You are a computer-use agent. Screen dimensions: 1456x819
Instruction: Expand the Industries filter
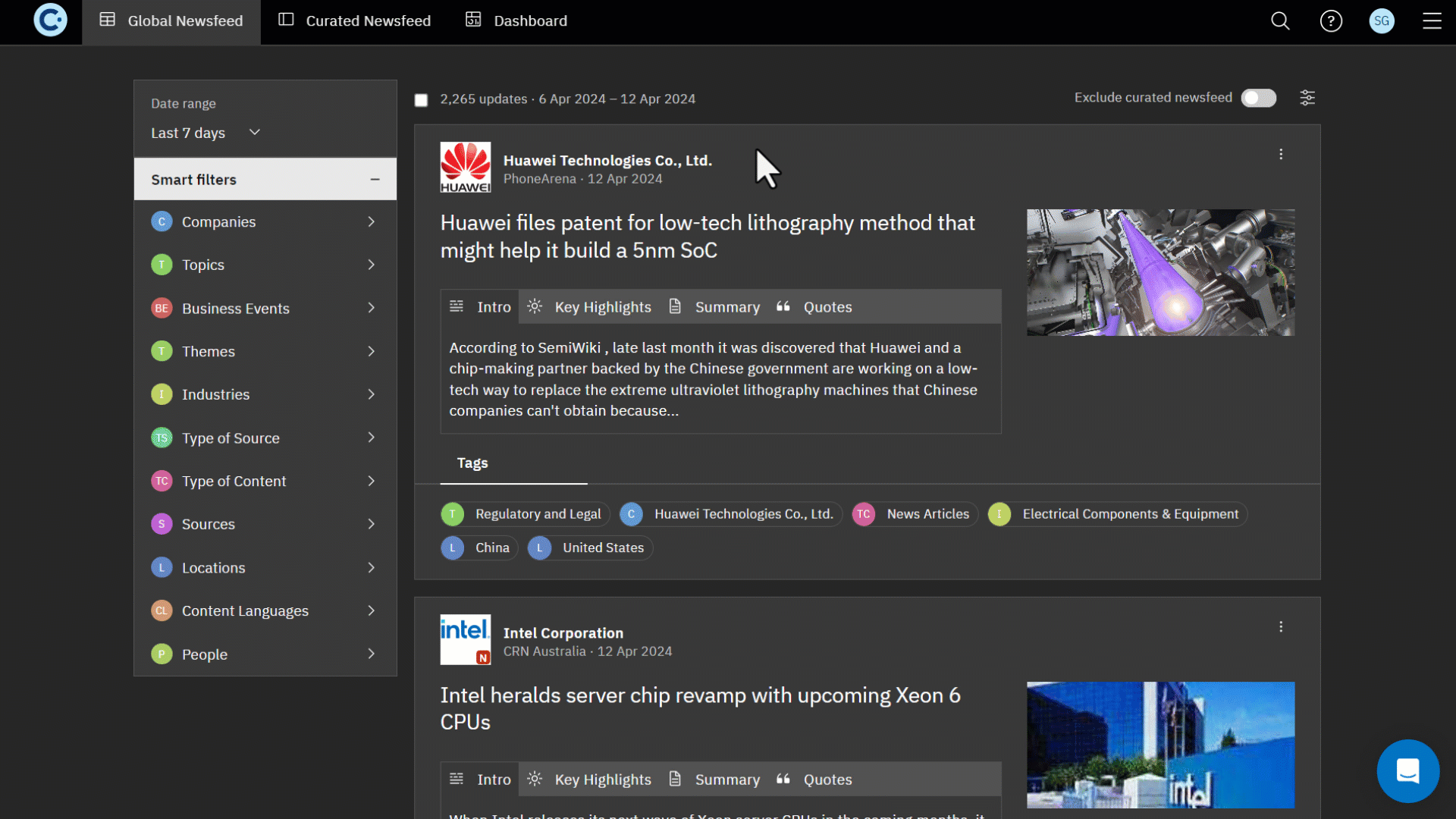(x=265, y=394)
